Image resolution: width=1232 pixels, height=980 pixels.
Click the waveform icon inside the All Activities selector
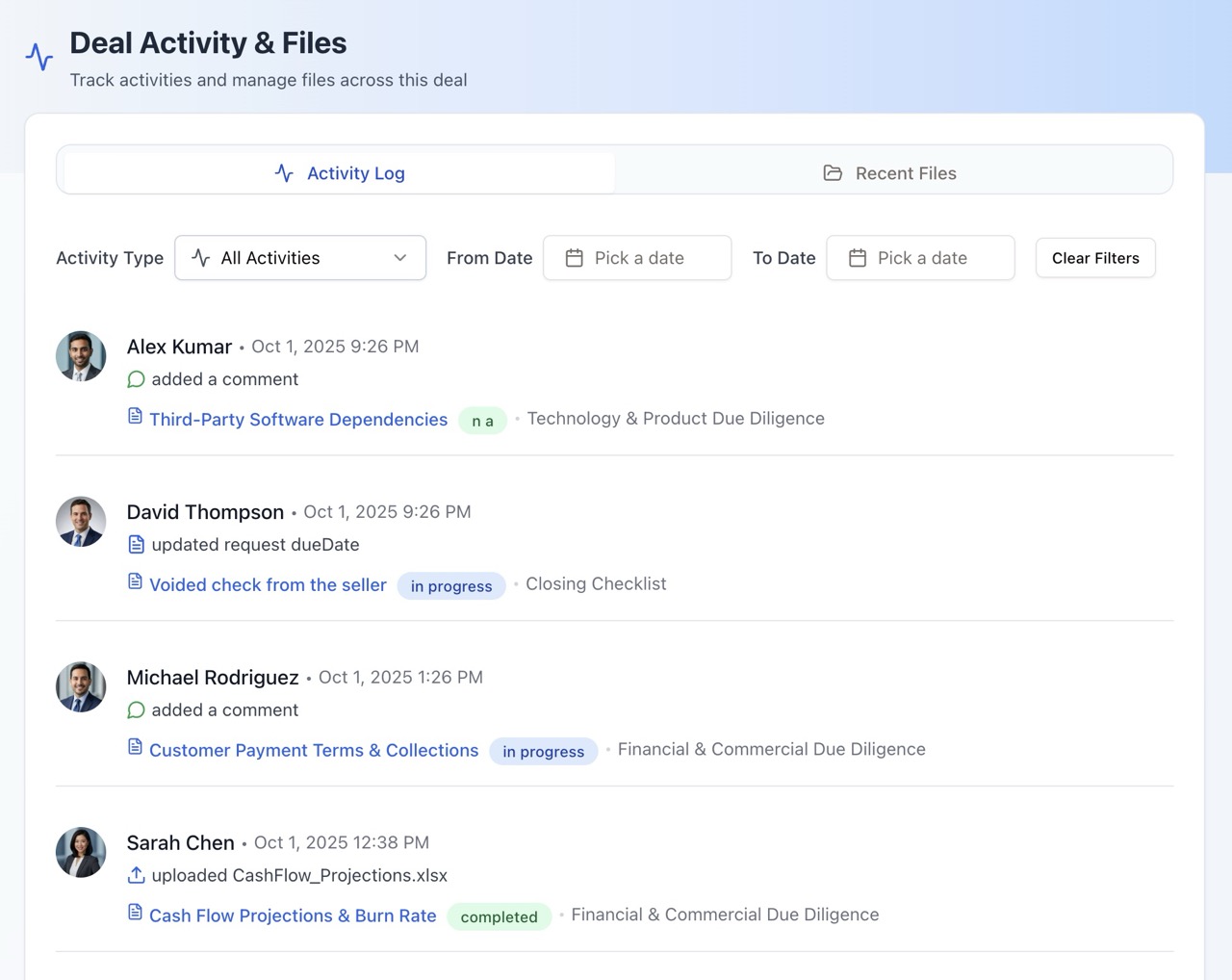(199, 258)
